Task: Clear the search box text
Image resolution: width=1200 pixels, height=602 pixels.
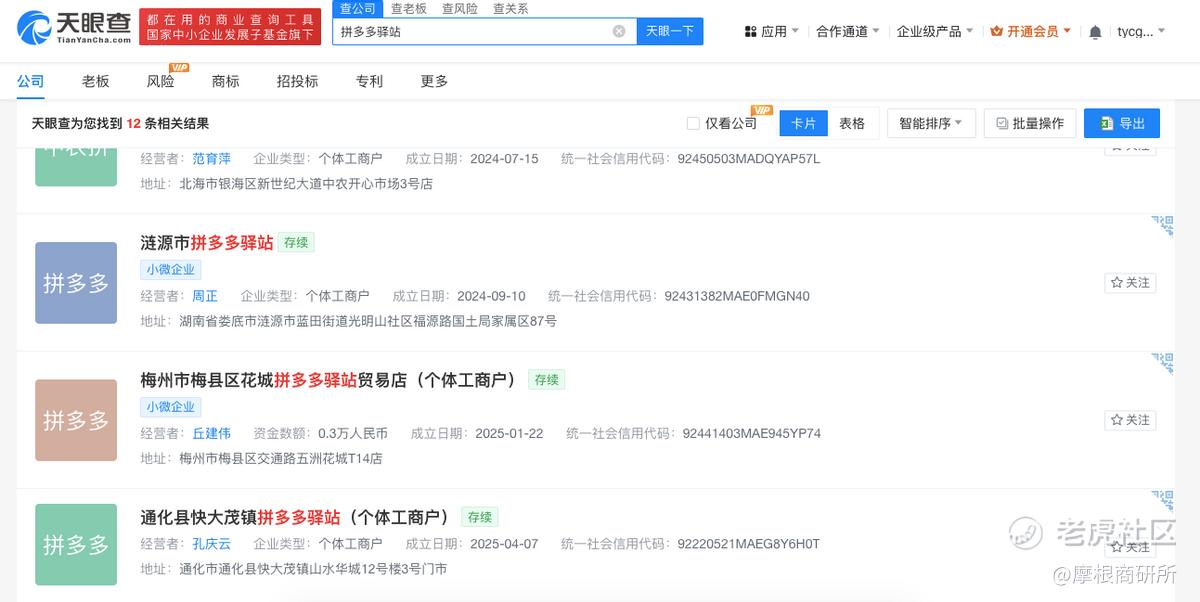Action: click(x=619, y=31)
